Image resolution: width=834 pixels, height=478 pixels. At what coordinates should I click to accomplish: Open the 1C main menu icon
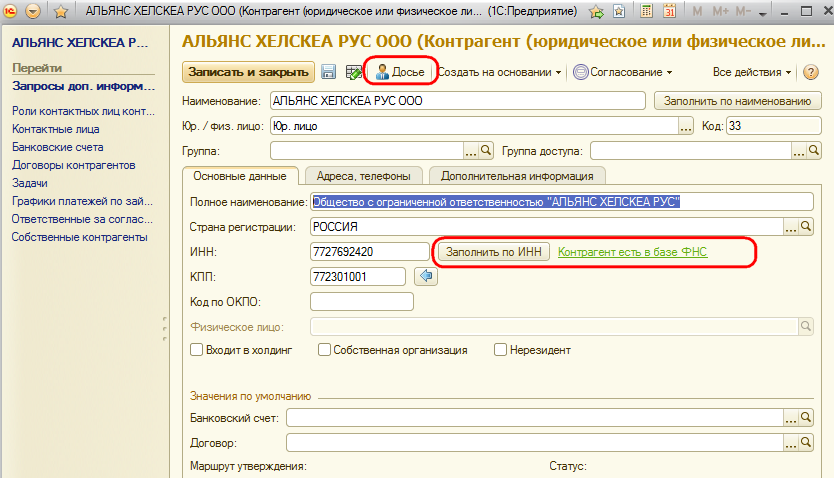(11, 11)
